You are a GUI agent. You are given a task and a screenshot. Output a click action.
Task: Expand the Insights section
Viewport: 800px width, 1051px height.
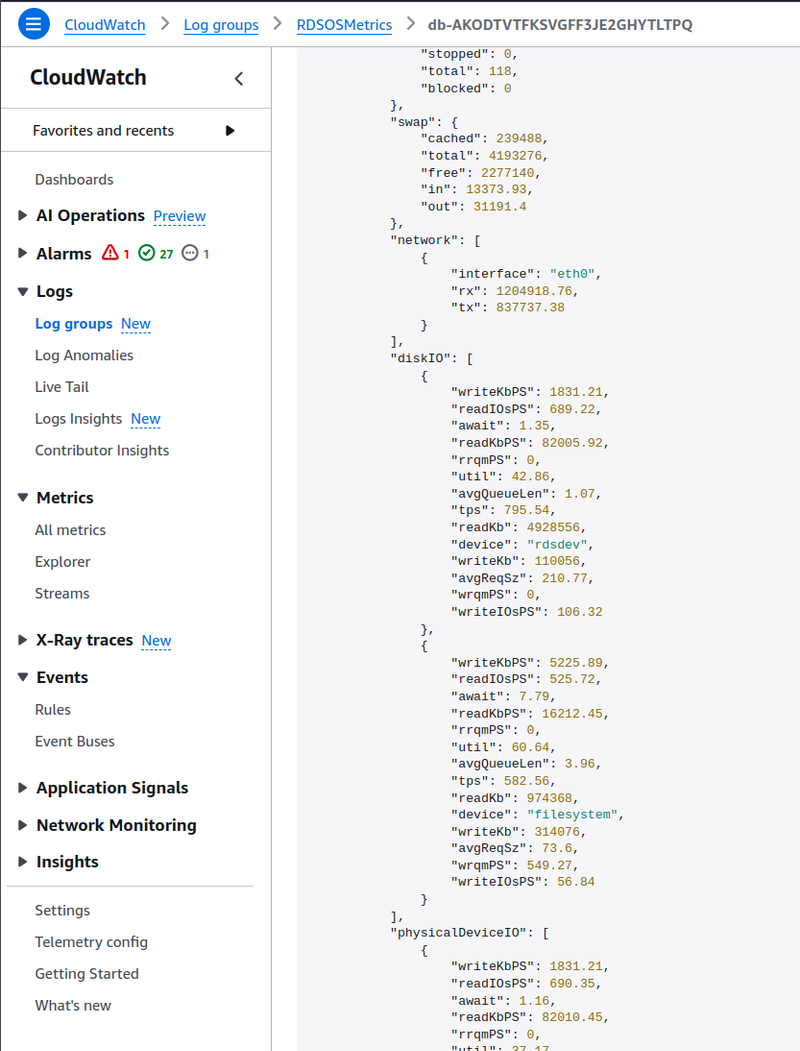(22, 861)
